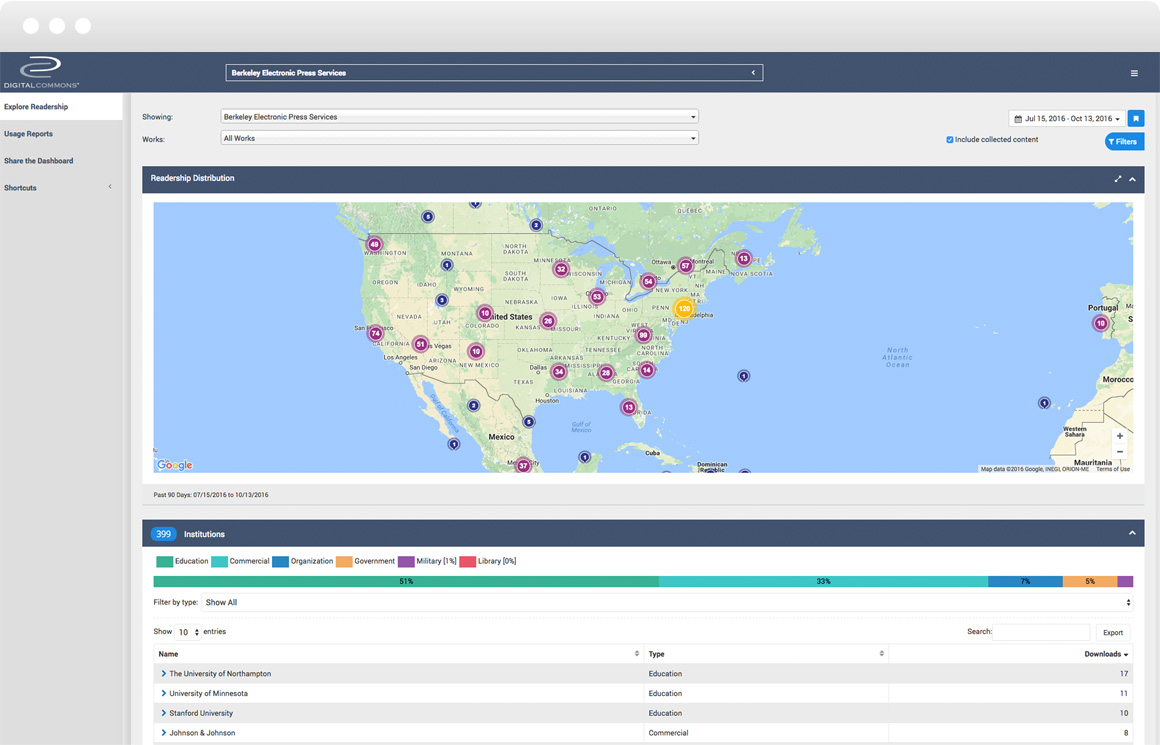Screen dimensions: 1160x745
Task: Zoom in on the map
Action: tap(1120, 436)
